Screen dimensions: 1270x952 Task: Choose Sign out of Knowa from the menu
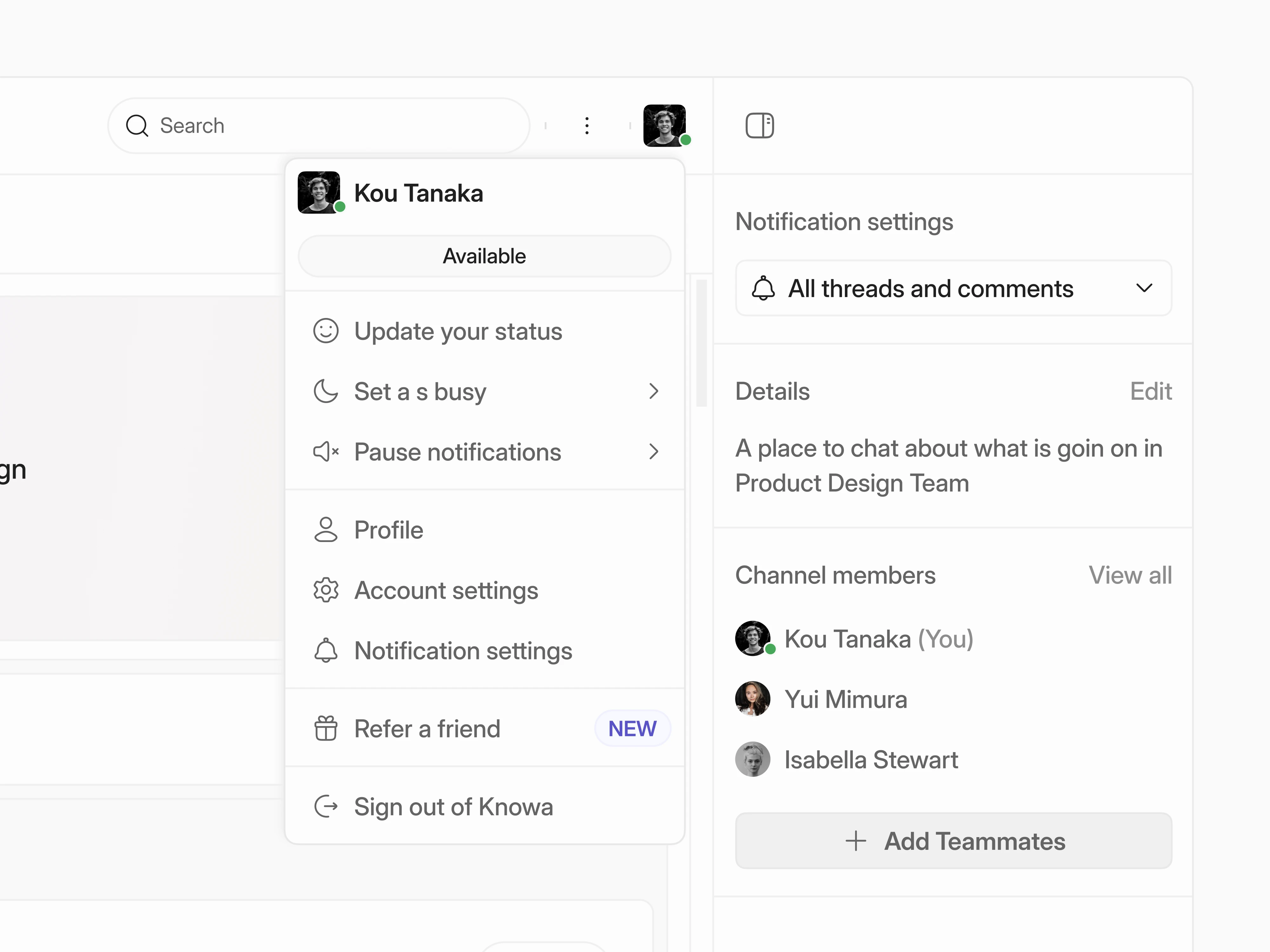tap(453, 806)
